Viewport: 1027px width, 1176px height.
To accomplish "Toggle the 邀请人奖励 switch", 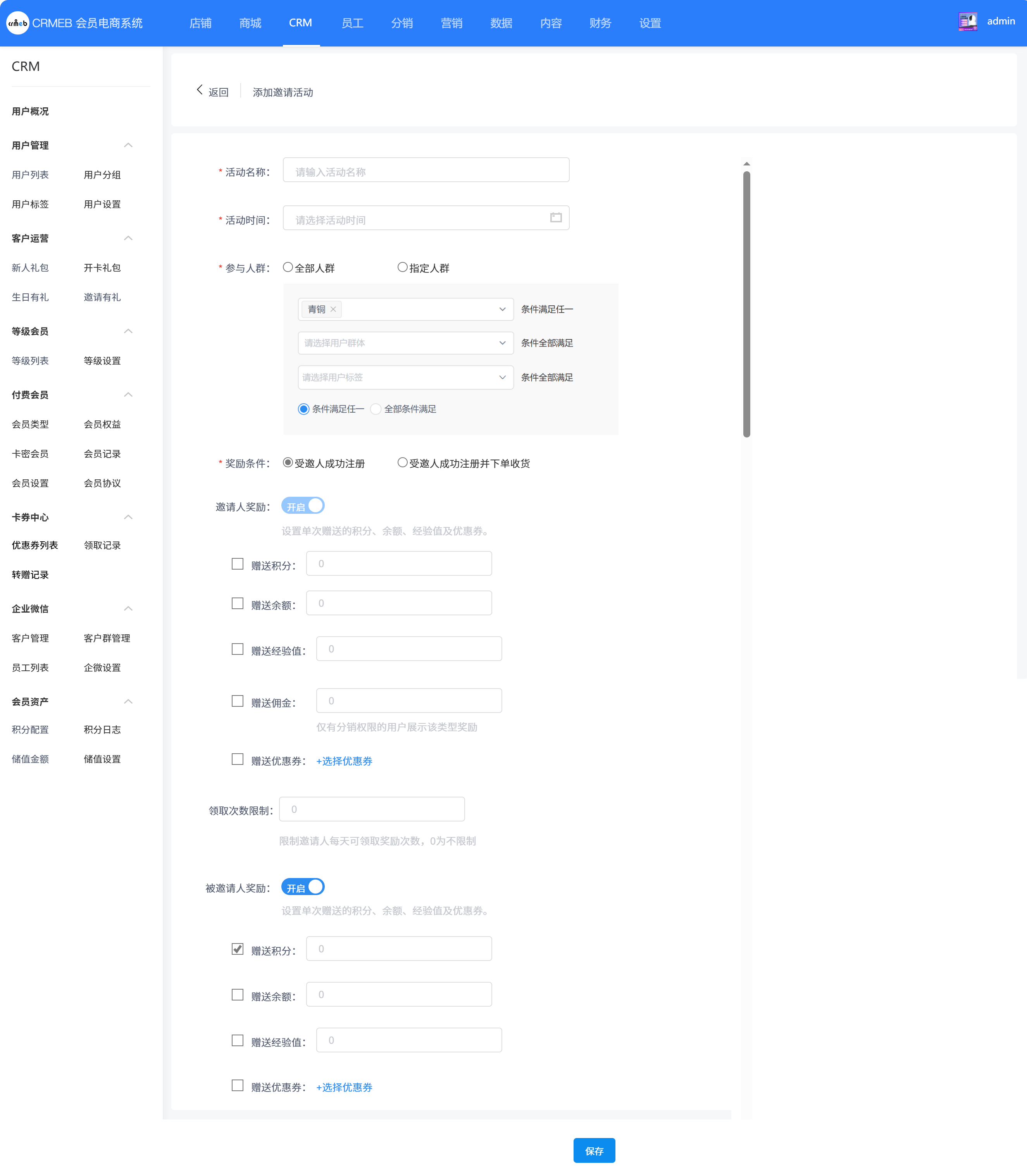I will tap(303, 506).
